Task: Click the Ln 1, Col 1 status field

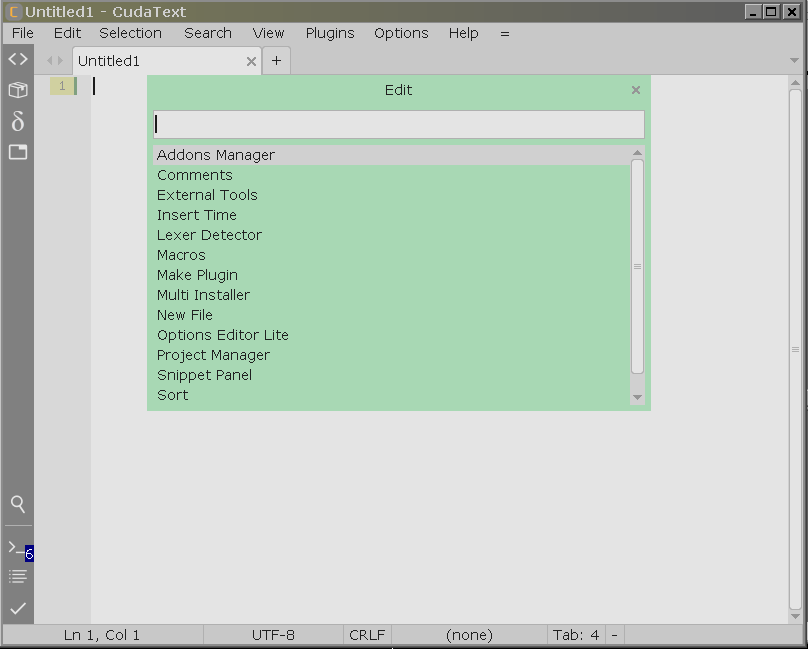Action: pos(102,635)
